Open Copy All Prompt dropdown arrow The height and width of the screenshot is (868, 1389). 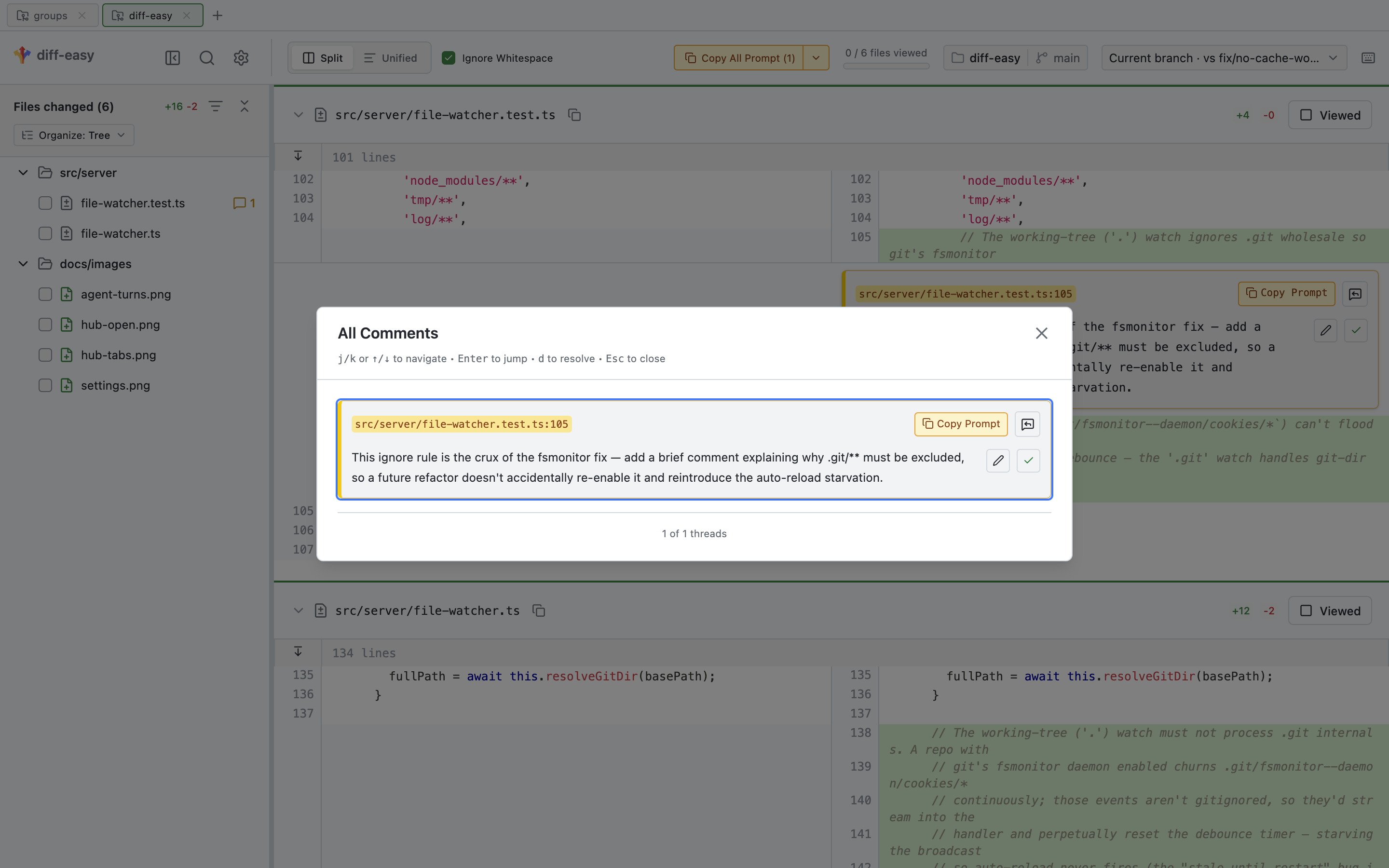click(816, 58)
